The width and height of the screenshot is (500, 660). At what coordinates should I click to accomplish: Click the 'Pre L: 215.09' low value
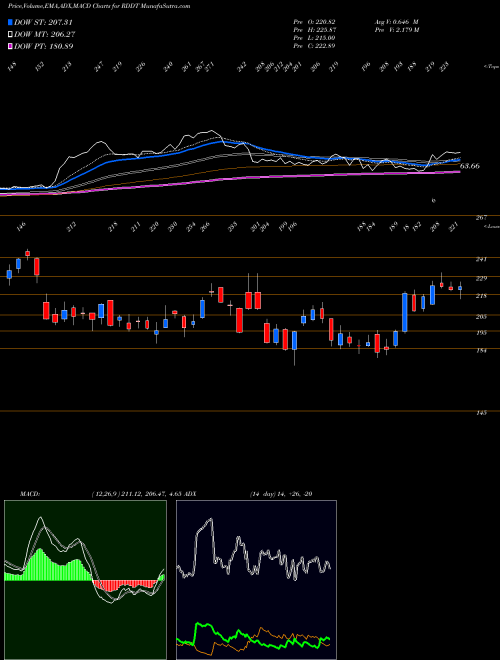tap(314, 38)
